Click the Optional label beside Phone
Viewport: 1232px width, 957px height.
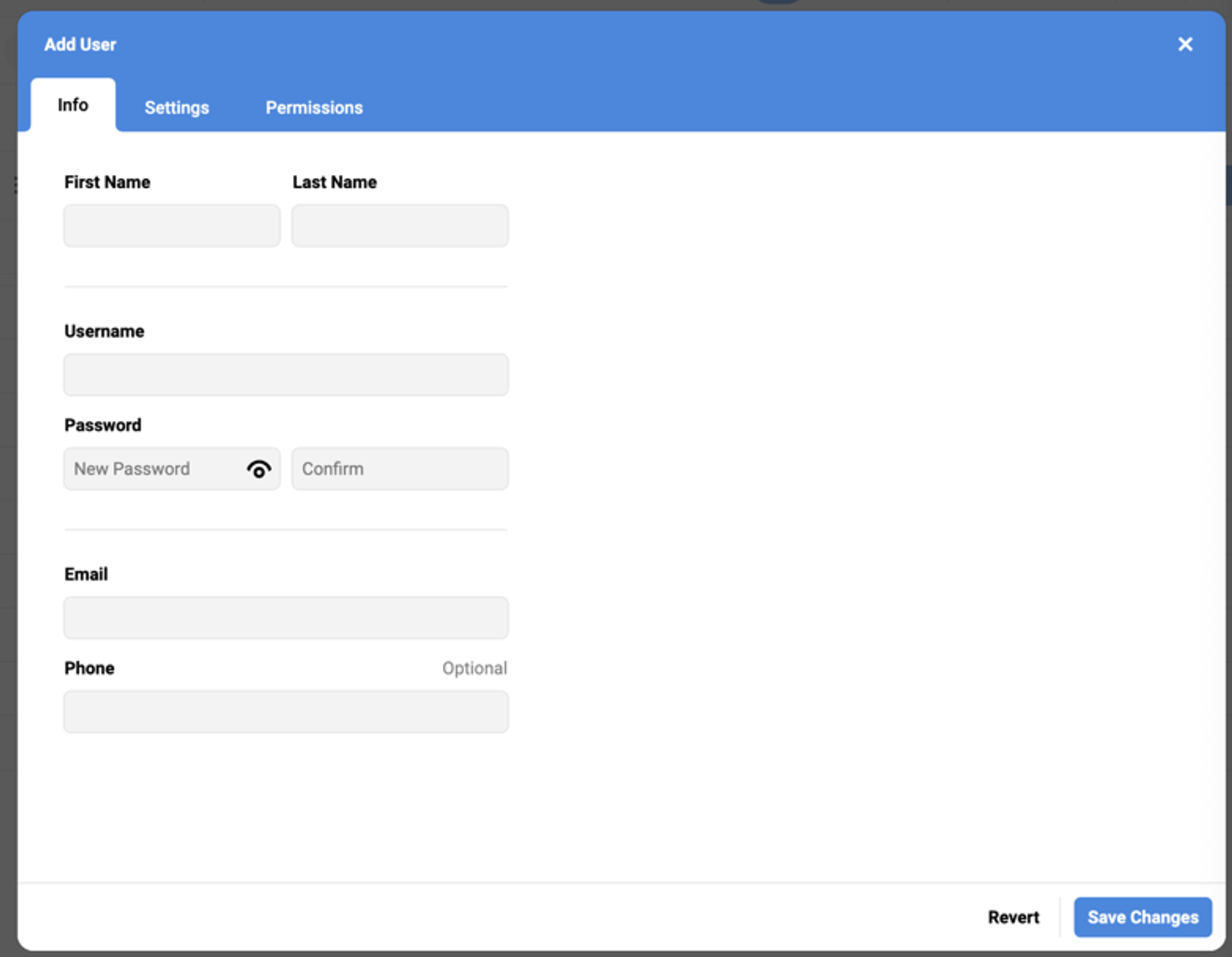click(474, 668)
